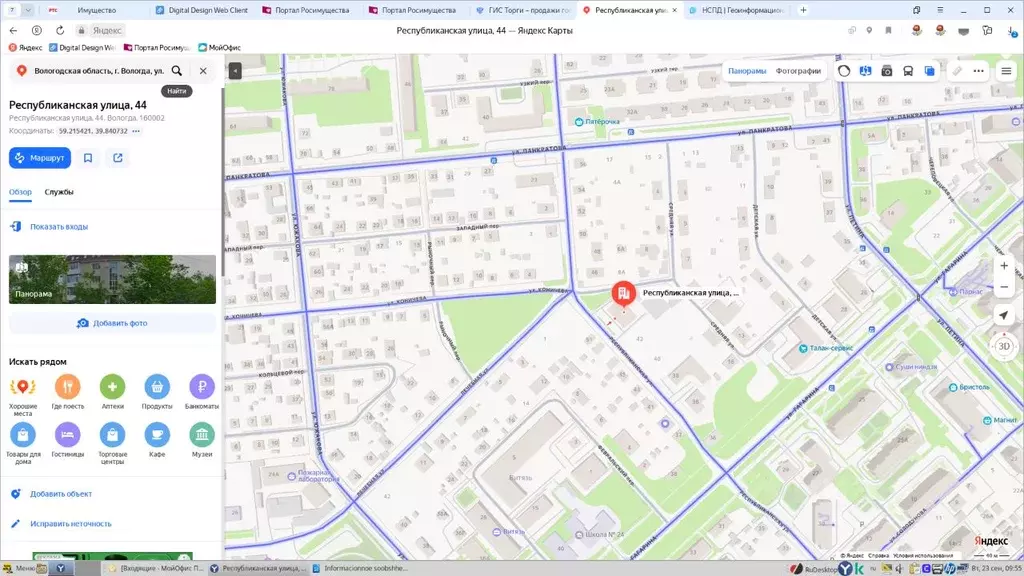Save place with bookmark icon
Viewport: 1024px width, 576px height.
pyautogui.click(x=88, y=158)
